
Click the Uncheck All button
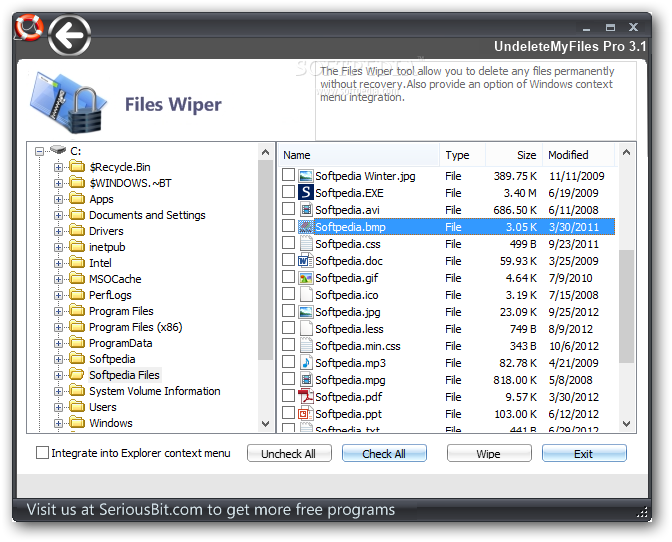point(289,453)
